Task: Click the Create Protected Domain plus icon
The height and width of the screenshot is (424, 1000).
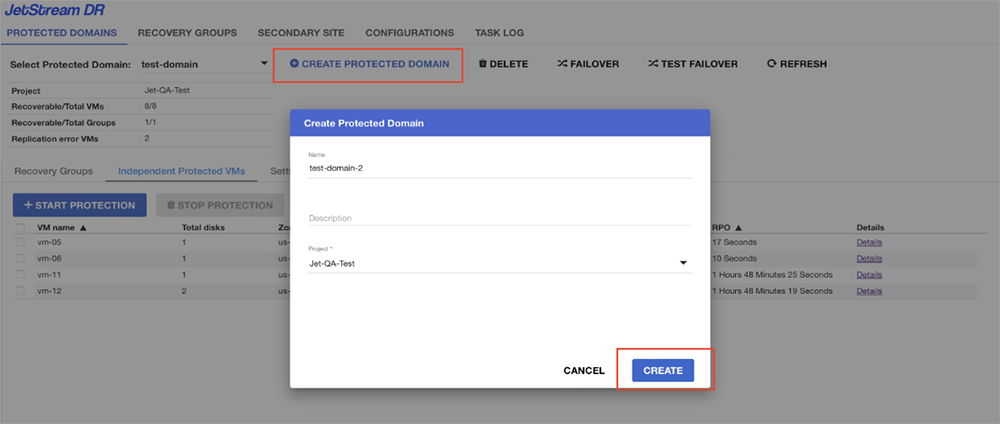Action: pyautogui.click(x=294, y=64)
